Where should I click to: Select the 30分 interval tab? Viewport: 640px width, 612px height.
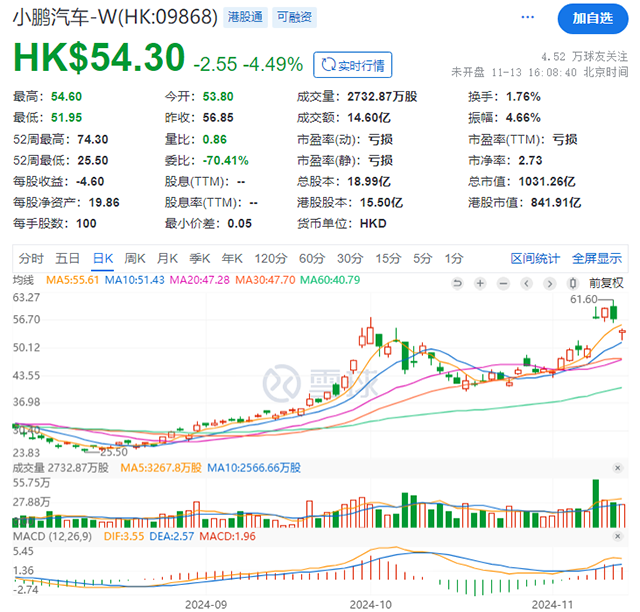[350, 258]
